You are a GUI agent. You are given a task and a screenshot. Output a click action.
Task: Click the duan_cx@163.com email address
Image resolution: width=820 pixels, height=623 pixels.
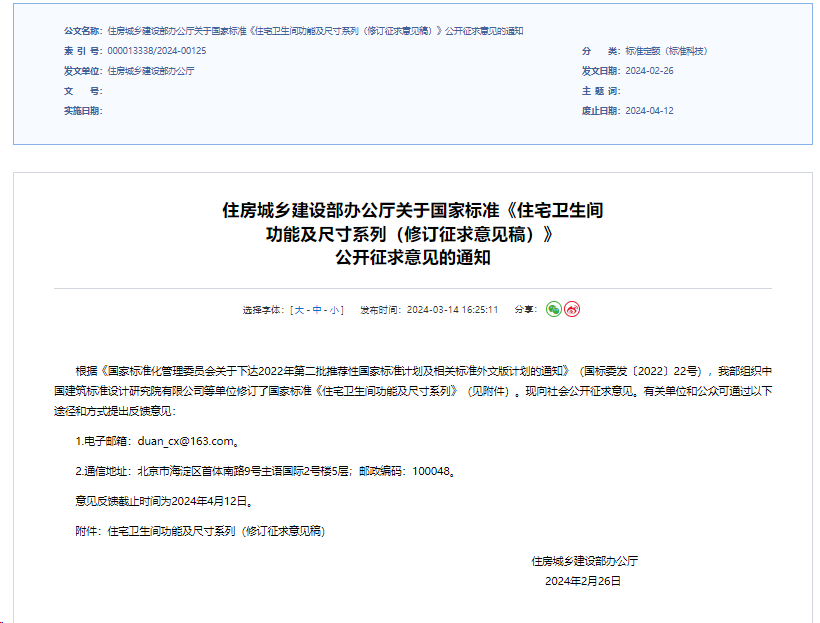(185, 441)
